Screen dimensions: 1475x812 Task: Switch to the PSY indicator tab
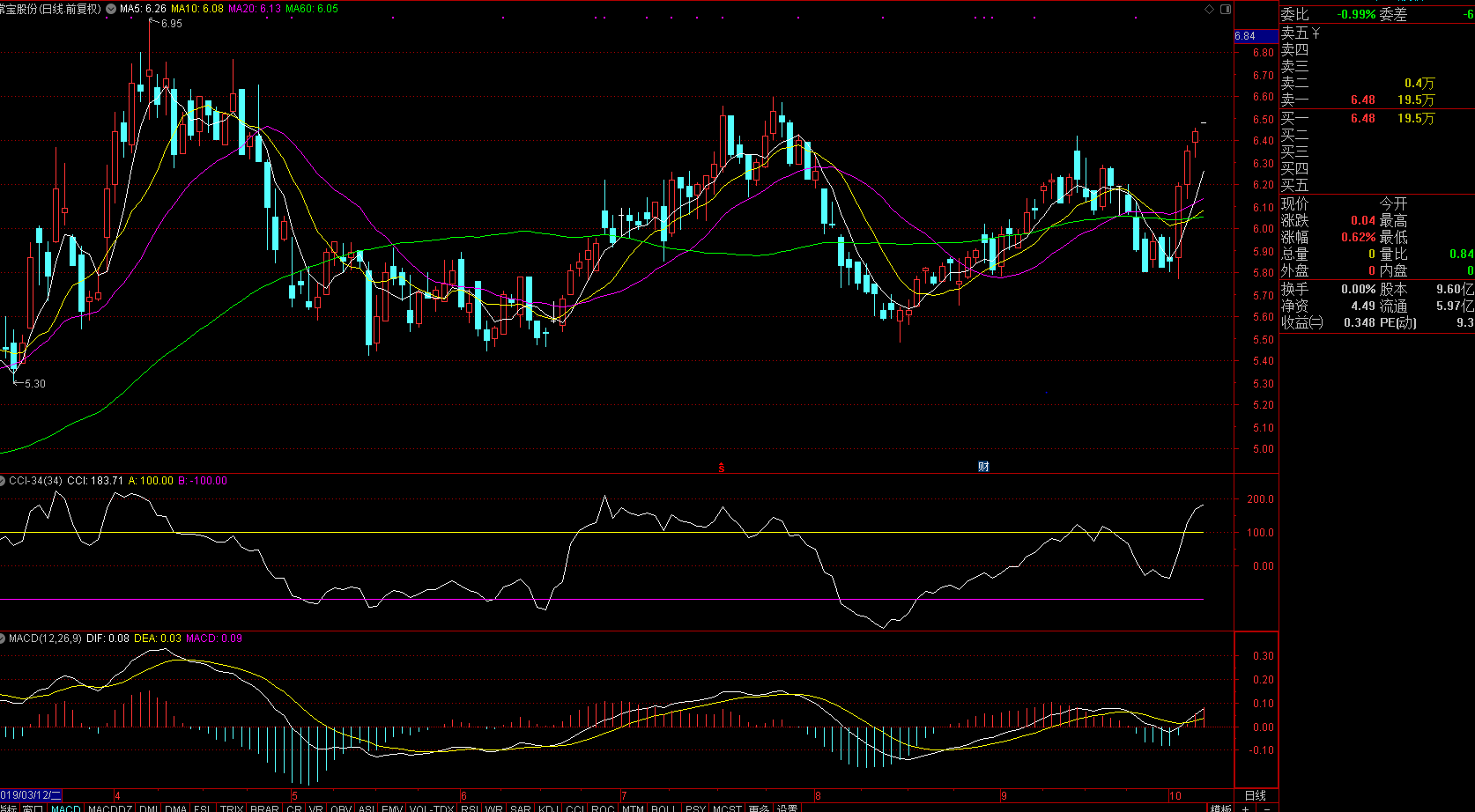coord(695,808)
